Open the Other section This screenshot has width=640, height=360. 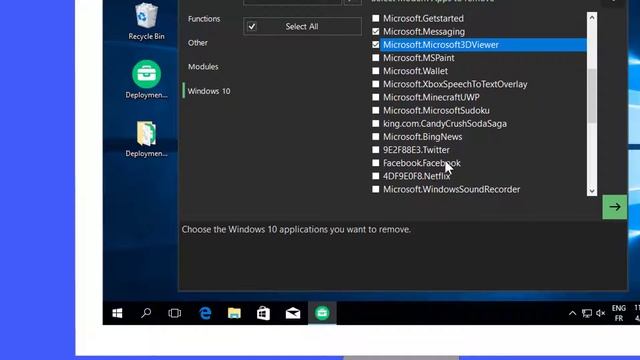pos(198,43)
